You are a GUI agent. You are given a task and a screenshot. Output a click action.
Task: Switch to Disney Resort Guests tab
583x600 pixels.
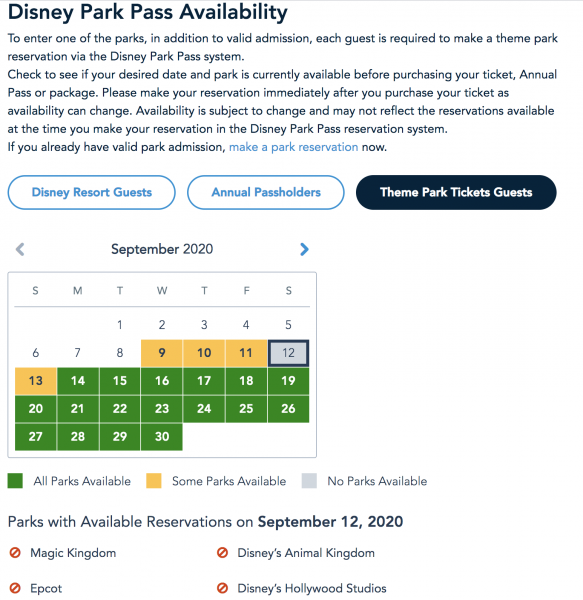91,192
